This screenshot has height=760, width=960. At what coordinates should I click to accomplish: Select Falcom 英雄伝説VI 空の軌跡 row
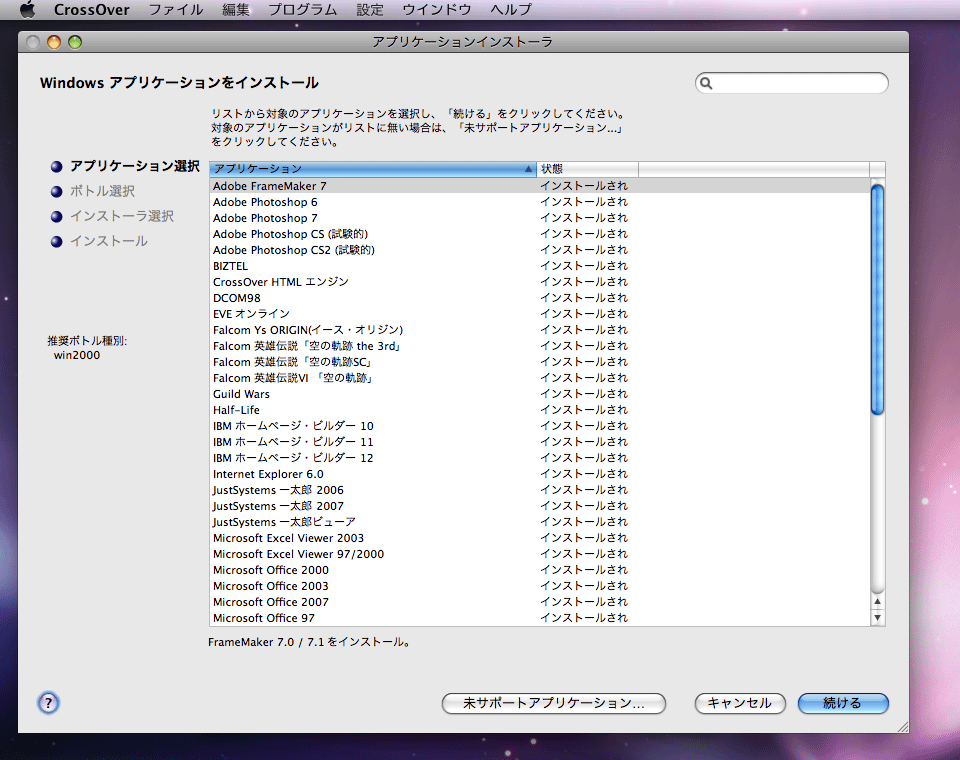click(x=539, y=378)
